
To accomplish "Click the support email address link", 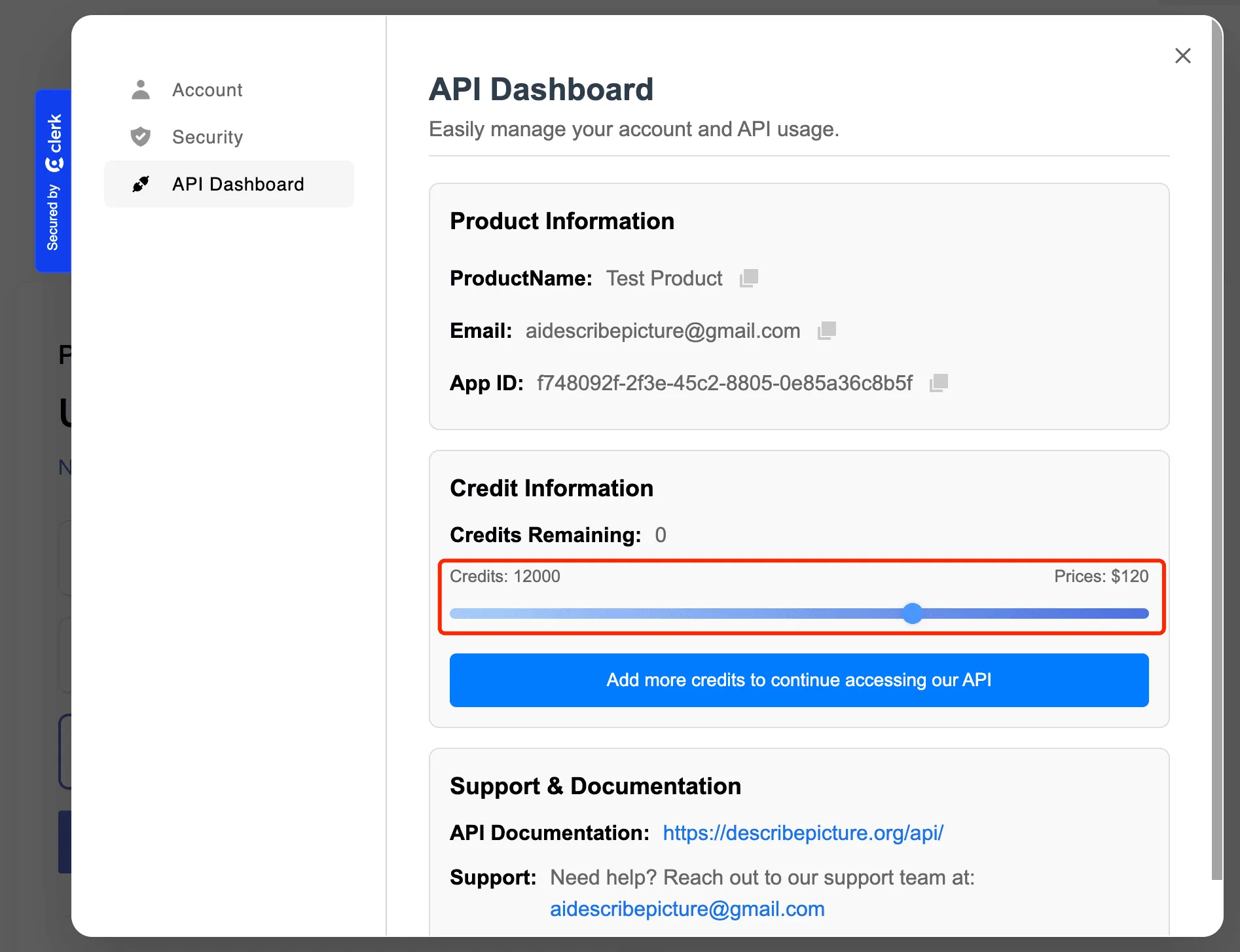I will coord(687,909).
